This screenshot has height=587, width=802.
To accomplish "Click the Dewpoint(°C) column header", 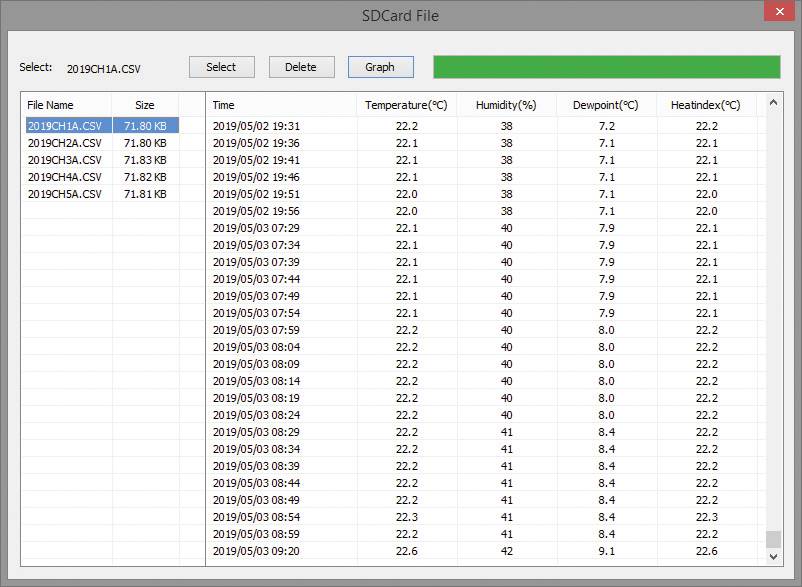I will coord(605,105).
